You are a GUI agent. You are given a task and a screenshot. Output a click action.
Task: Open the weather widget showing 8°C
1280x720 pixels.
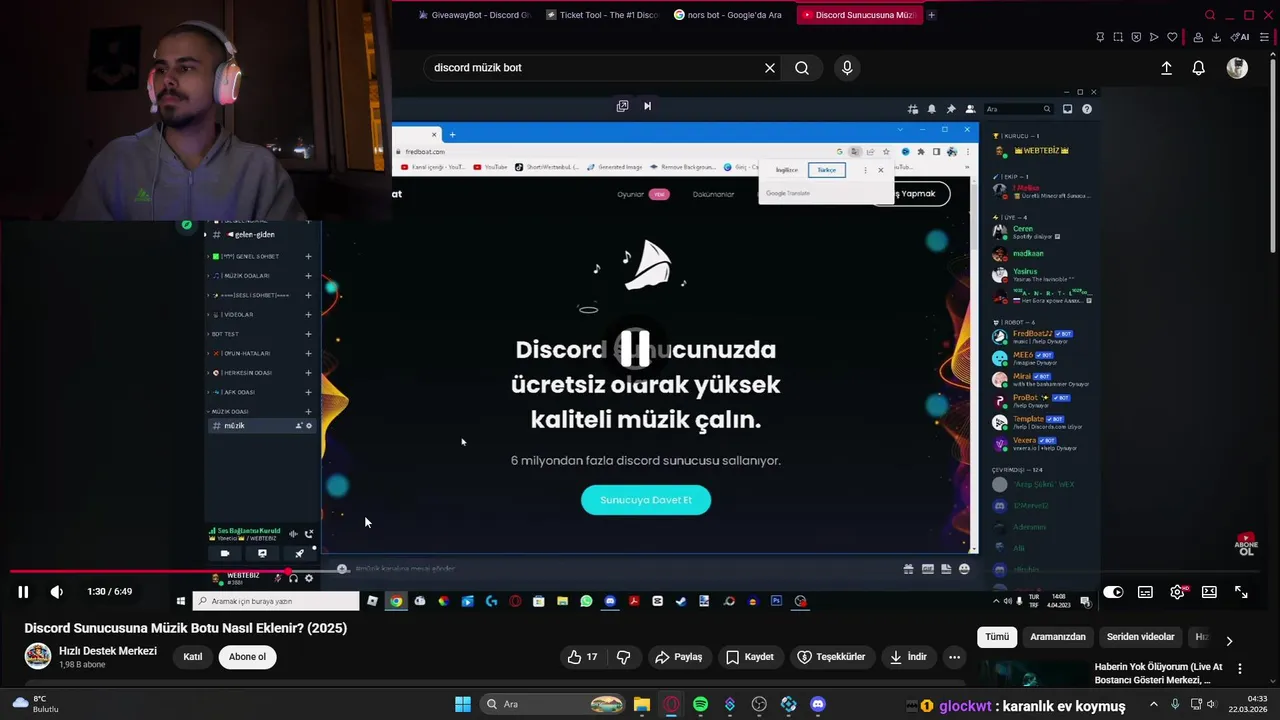36,704
